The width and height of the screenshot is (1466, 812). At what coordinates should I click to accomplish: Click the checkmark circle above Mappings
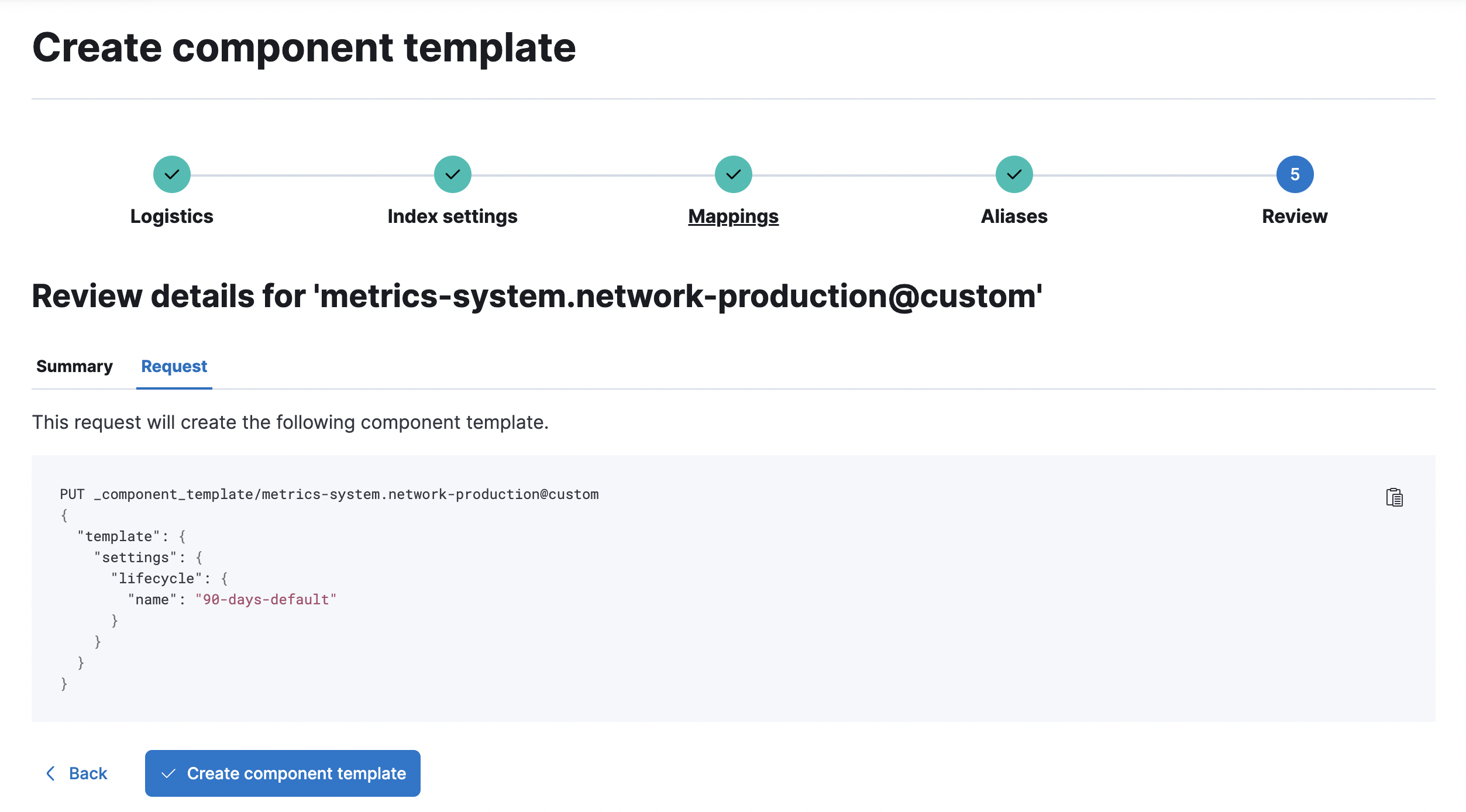click(x=733, y=174)
